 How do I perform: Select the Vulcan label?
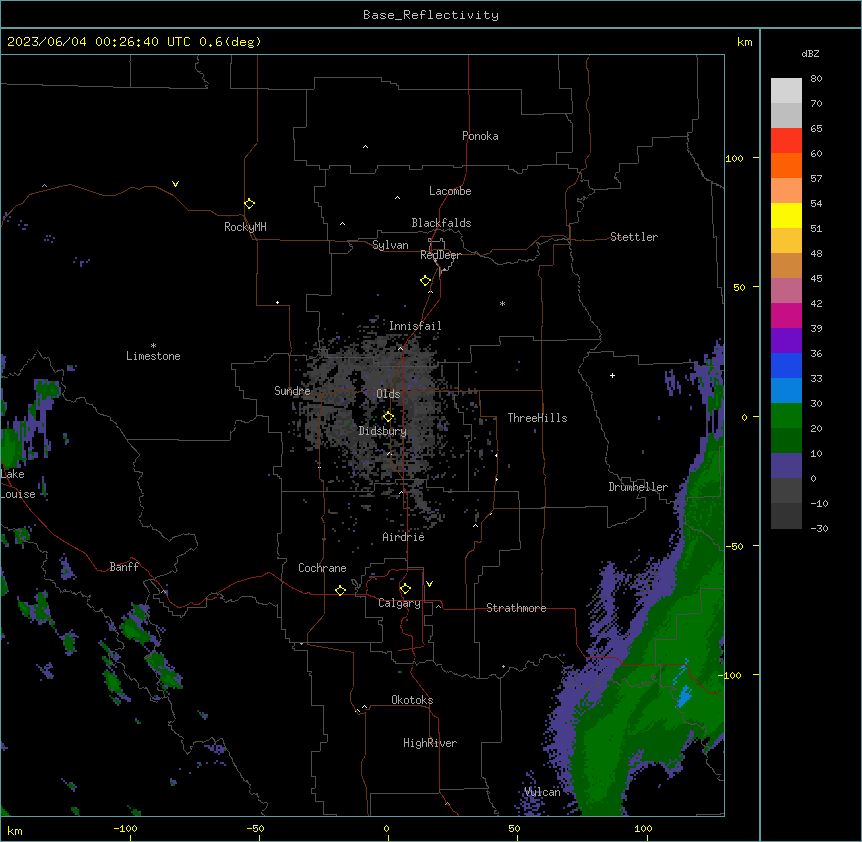pos(542,792)
